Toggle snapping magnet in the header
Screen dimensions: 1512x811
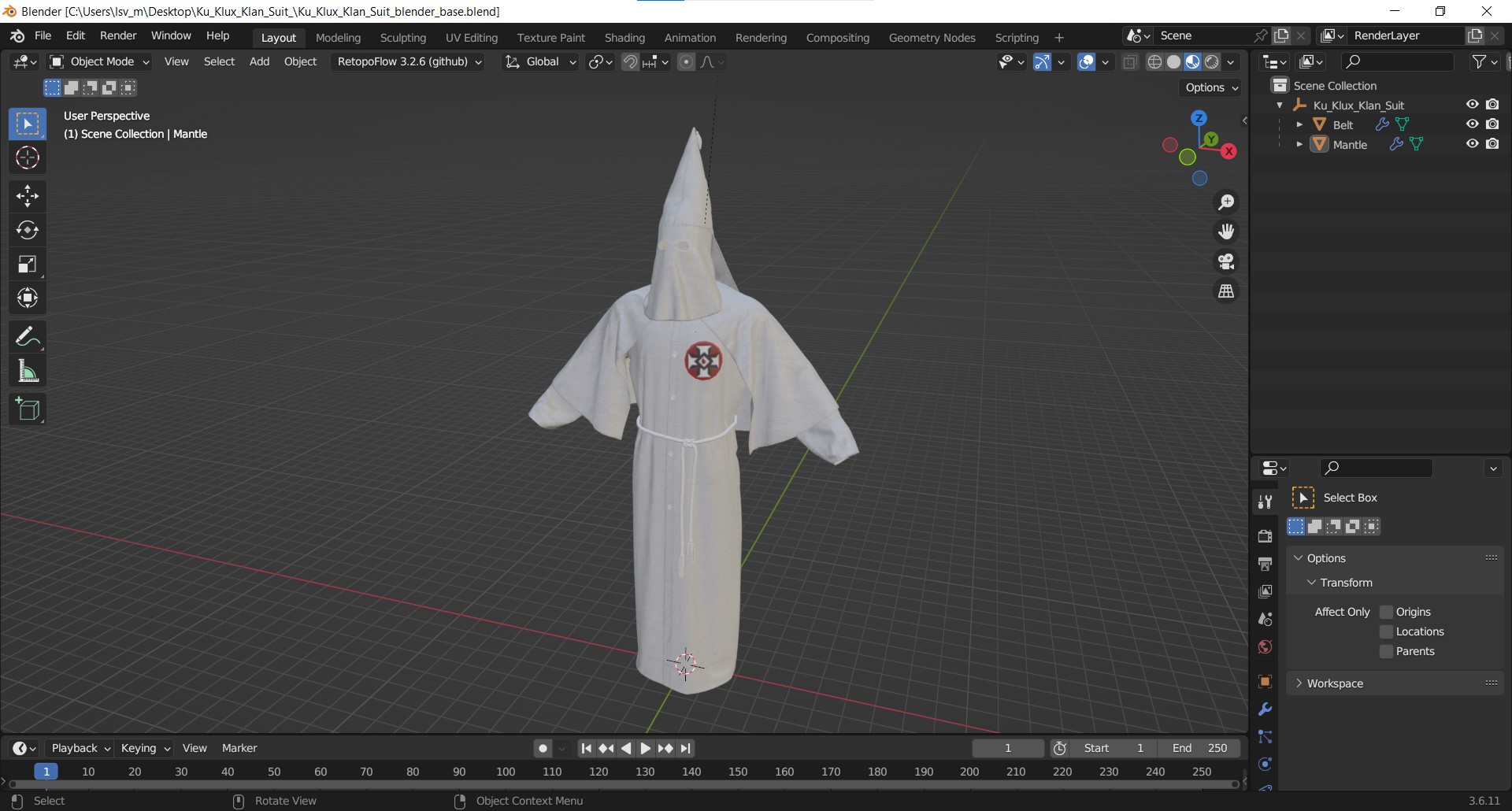pos(630,62)
